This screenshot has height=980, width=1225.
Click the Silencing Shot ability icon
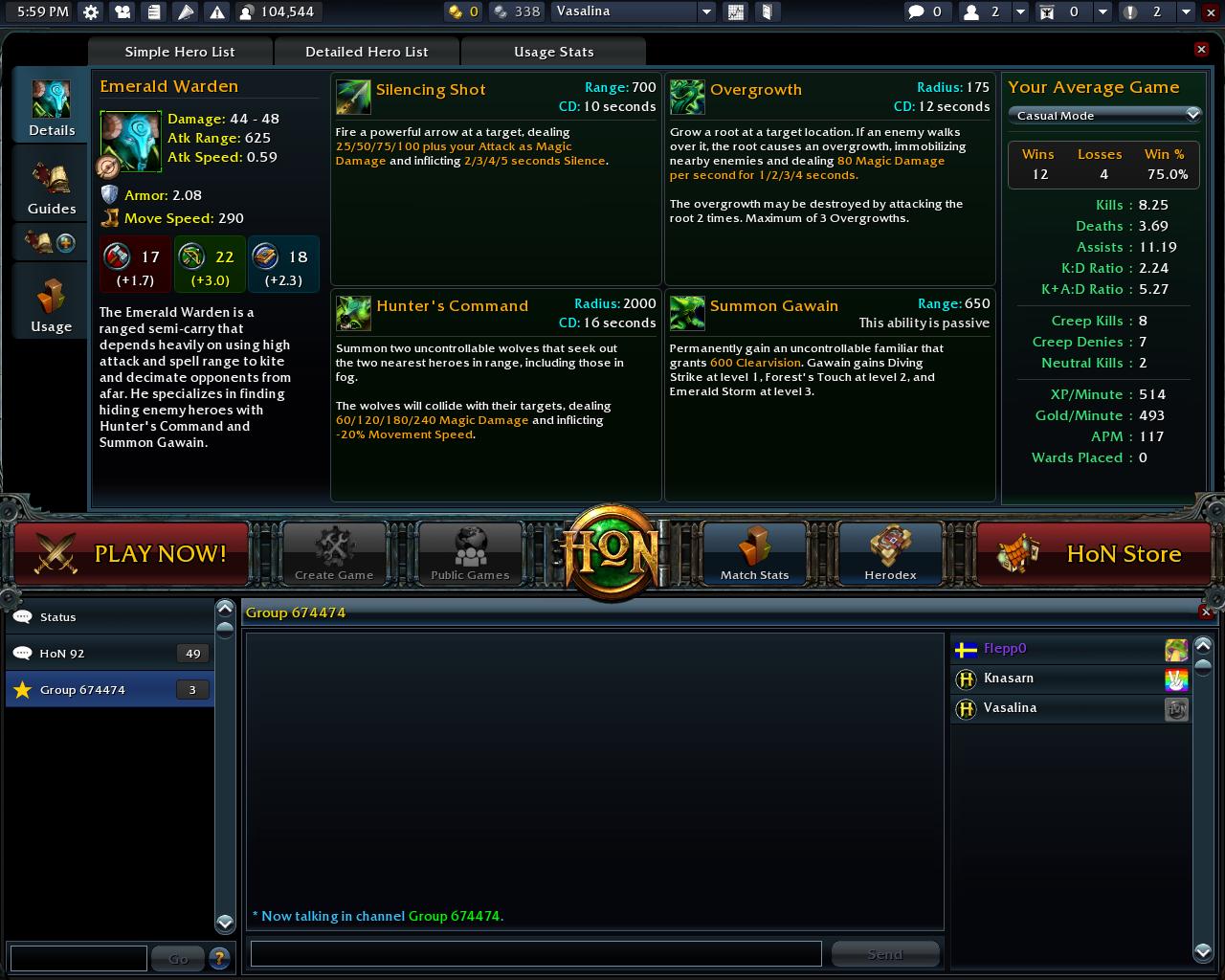pos(353,97)
